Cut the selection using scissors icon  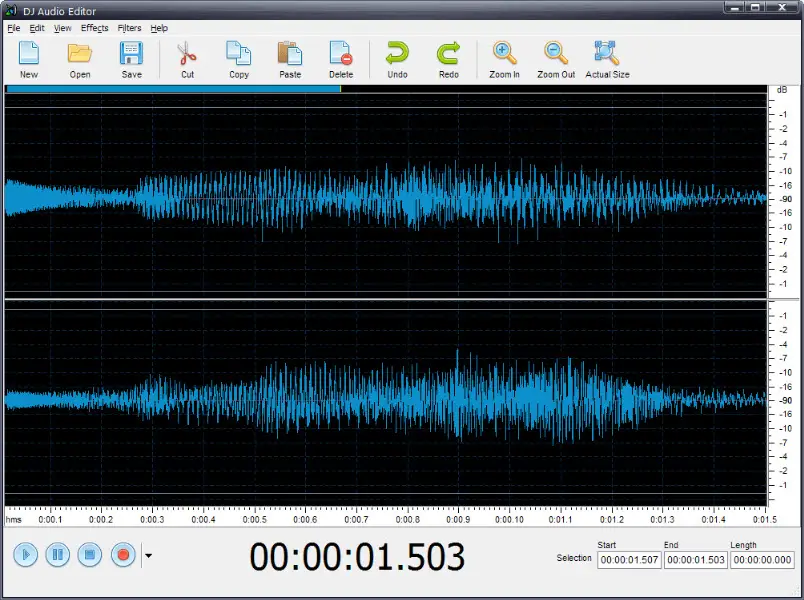(x=187, y=59)
